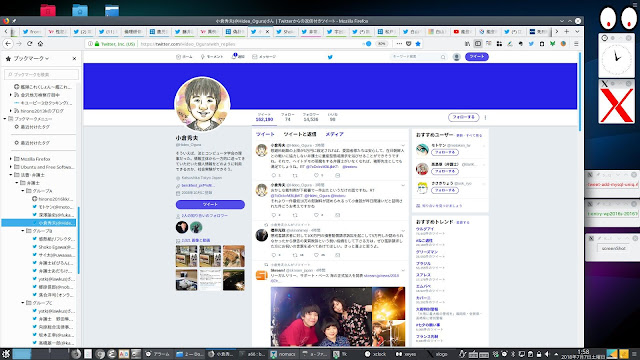
Task: Click the green padlock site identity icon
Action: tap(97, 44)
